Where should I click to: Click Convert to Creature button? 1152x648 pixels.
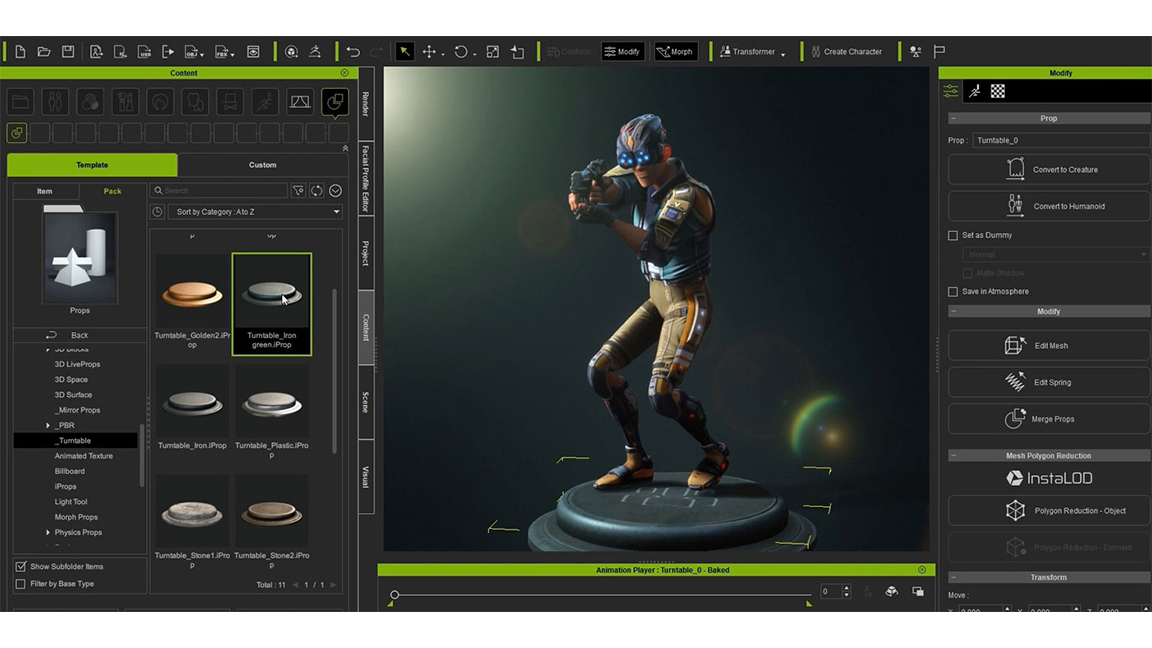click(x=1049, y=170)
